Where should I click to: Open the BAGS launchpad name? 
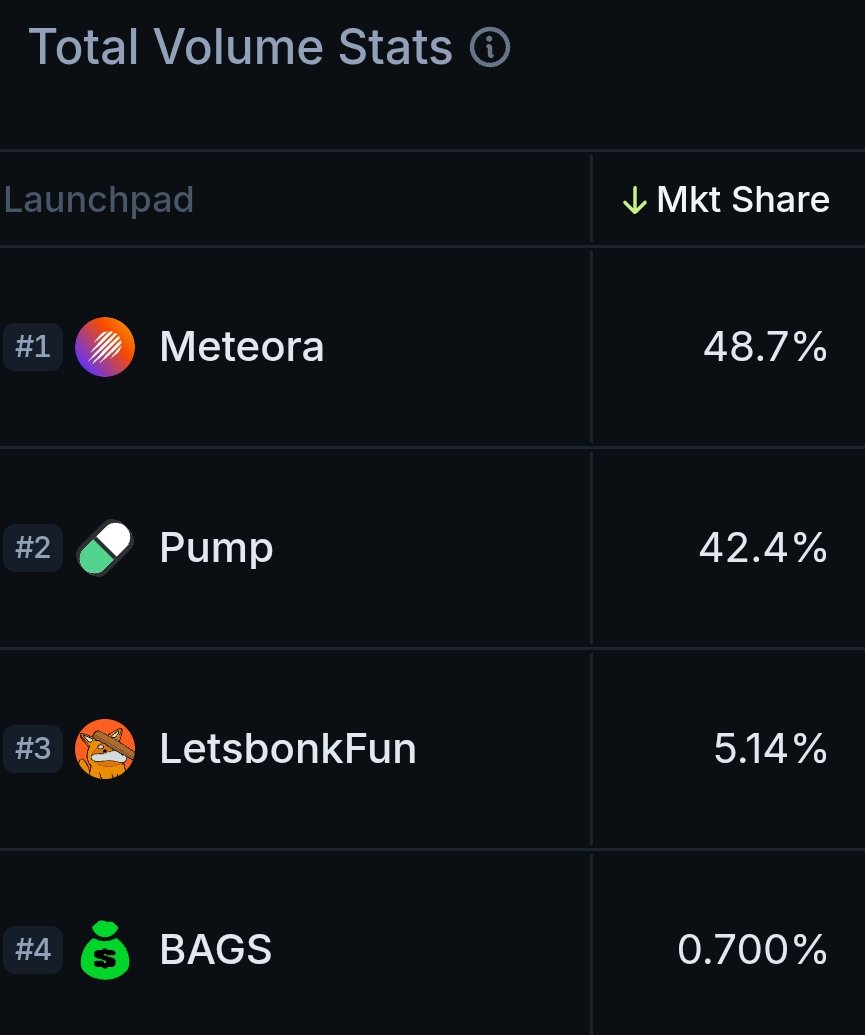click(215, 950)
